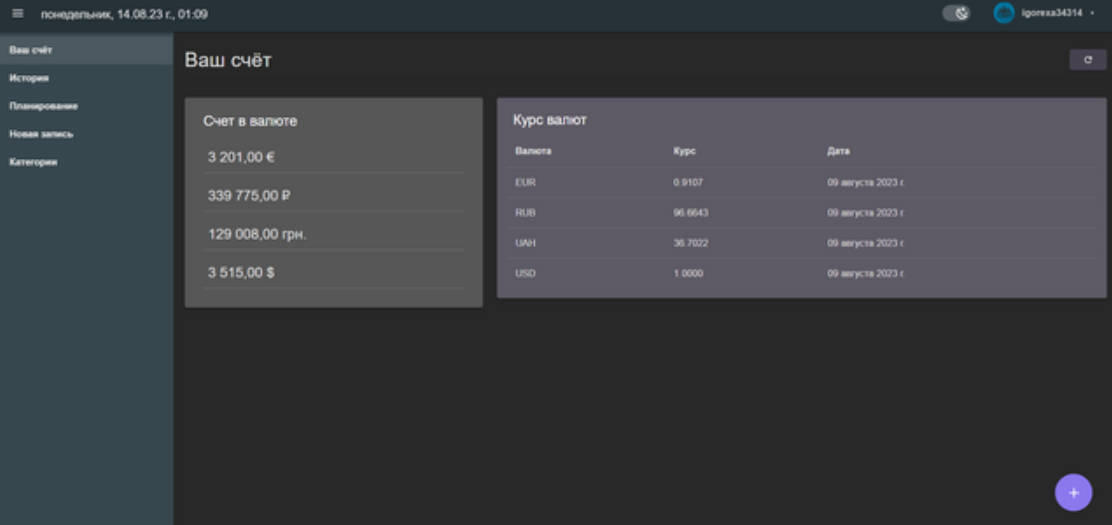Click the igorexa34314 username text
Screen dimensions: 1112x525
click(1052, 13)
